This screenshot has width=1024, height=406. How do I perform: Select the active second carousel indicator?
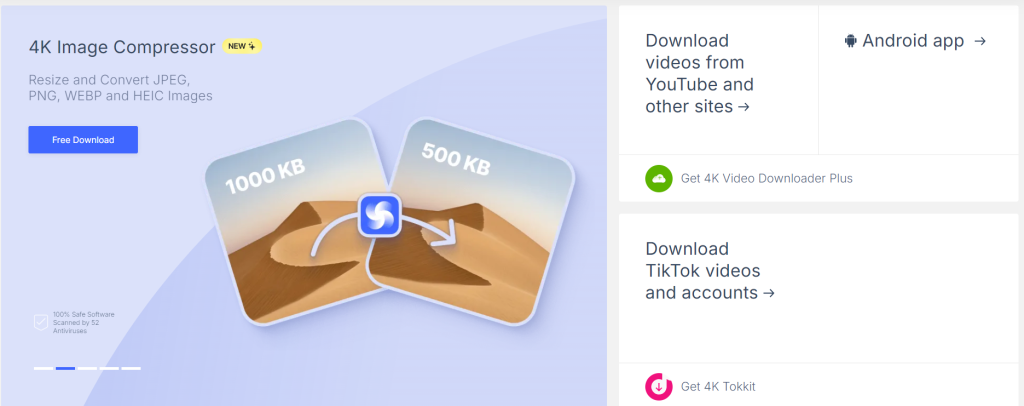click(65, 368)
